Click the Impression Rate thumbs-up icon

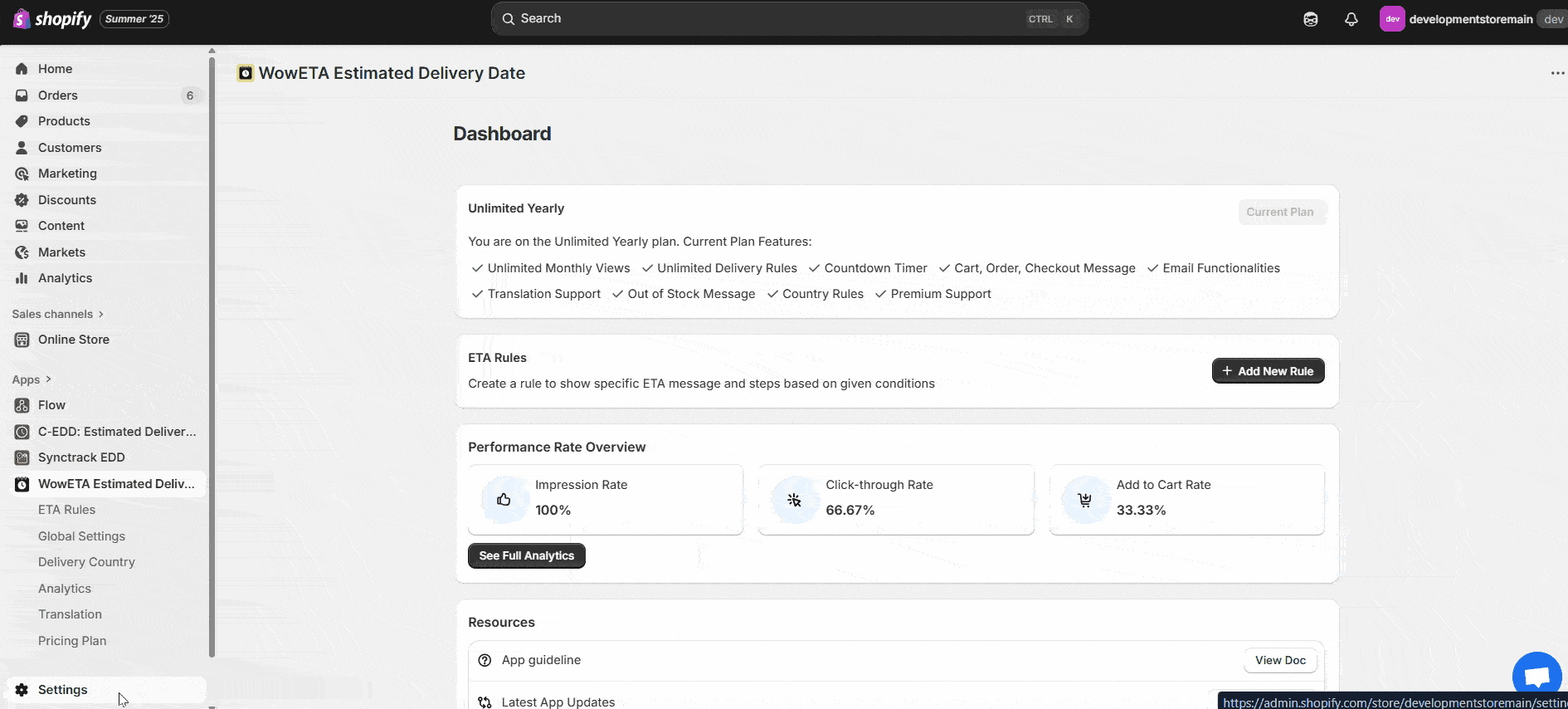point(504,499)
